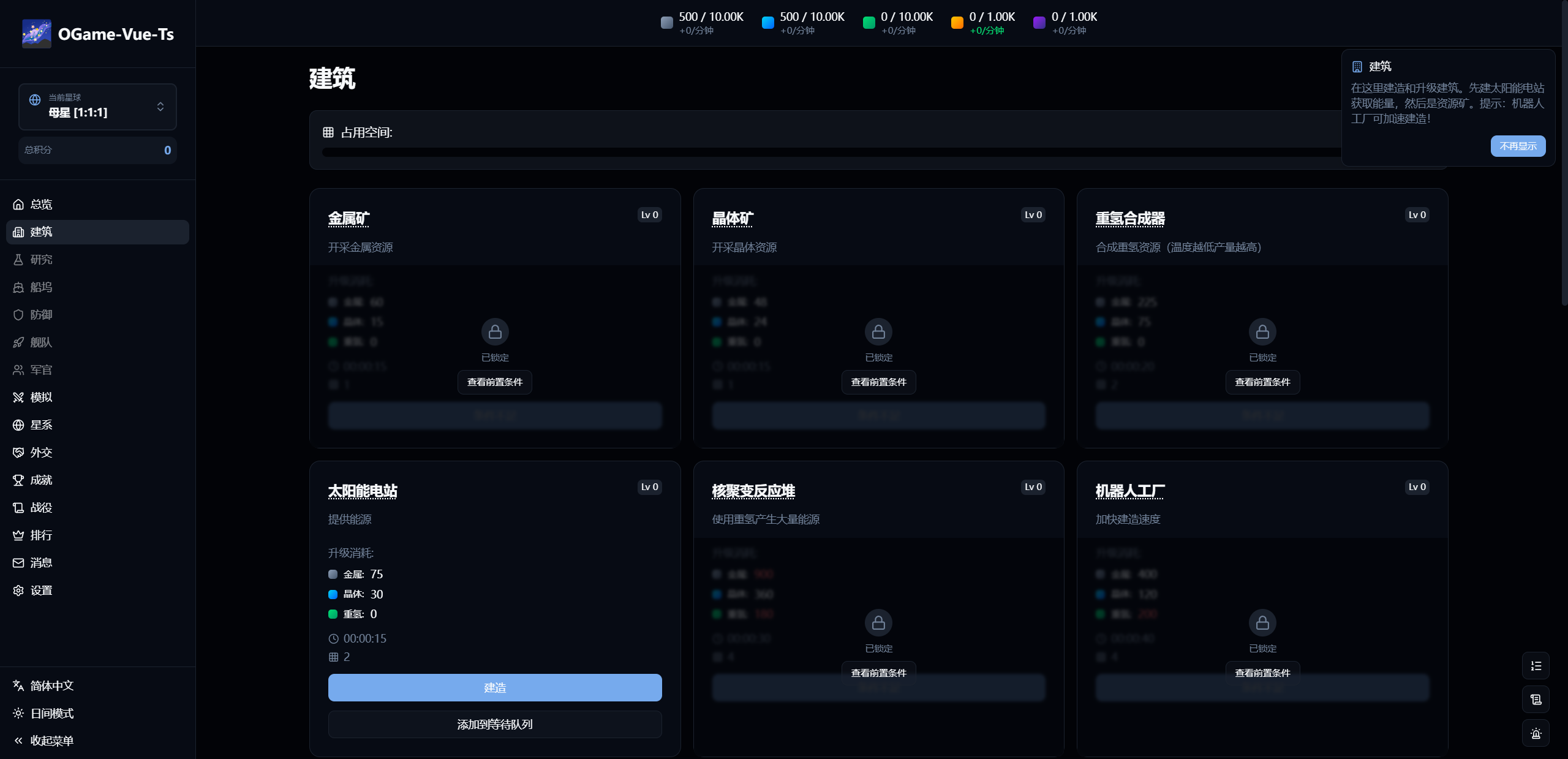Viewport: 1568px width, 759px height.
Task: Click lock icon on 机器人工厂 card
Action: [1262, 623]
